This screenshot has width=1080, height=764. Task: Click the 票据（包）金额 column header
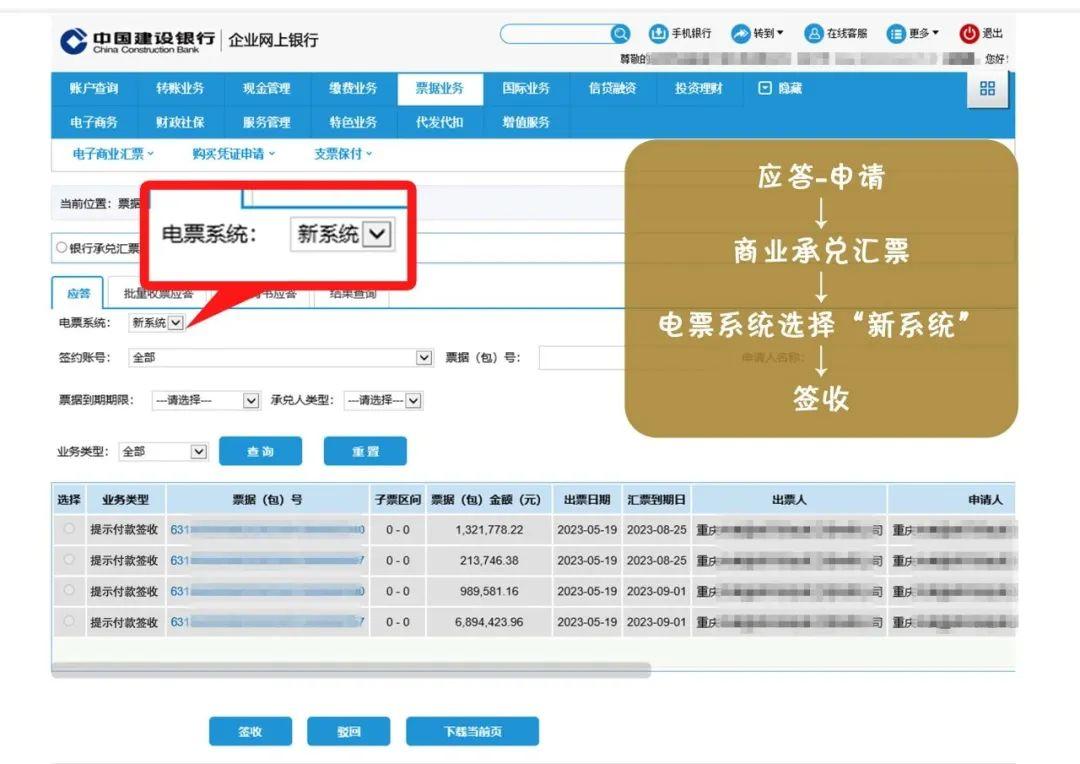[489, 499]
